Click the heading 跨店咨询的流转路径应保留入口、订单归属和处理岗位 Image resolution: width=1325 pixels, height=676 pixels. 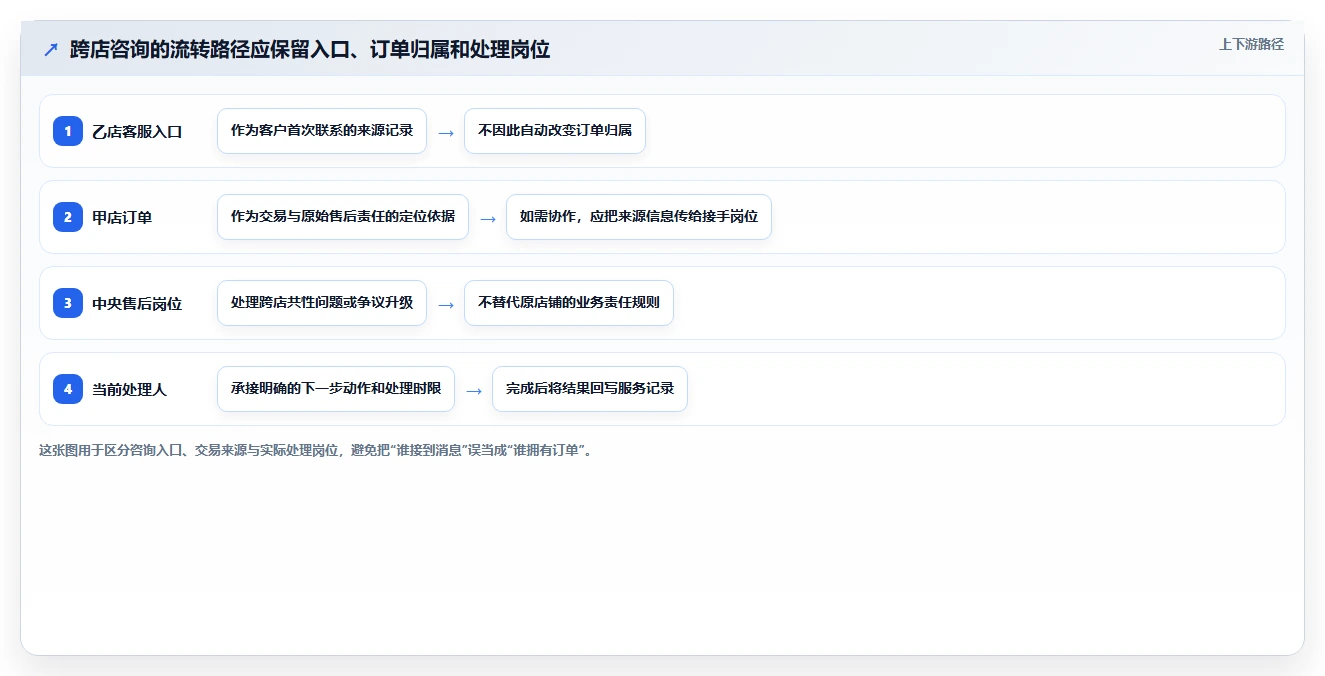(x=310, y=49)
